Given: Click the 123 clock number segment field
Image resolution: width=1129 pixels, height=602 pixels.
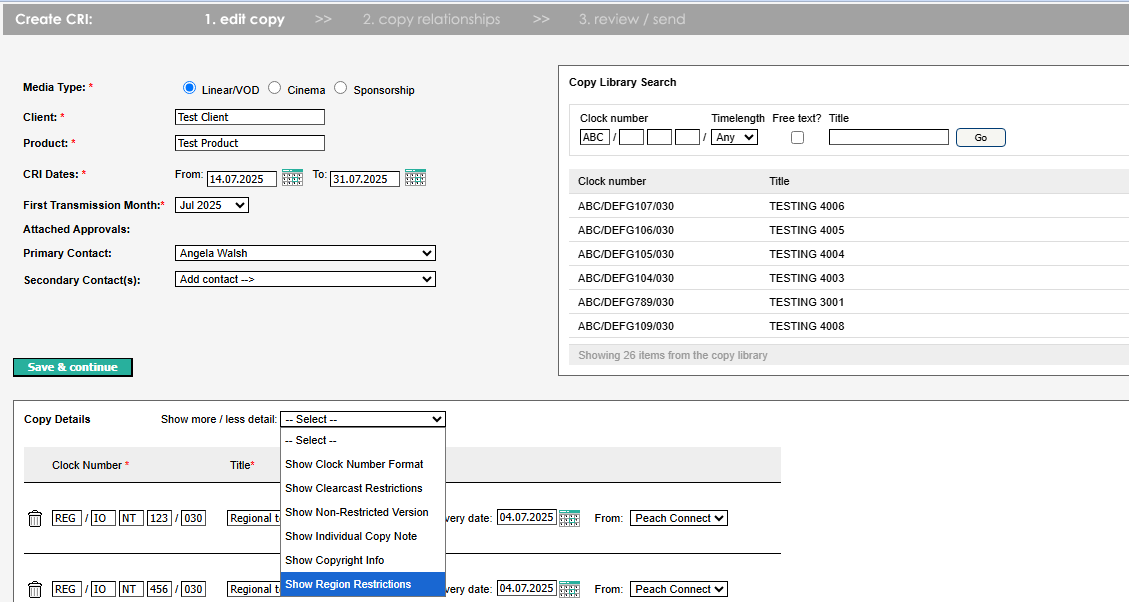Looking at the screenshot, I should [159, 518].
